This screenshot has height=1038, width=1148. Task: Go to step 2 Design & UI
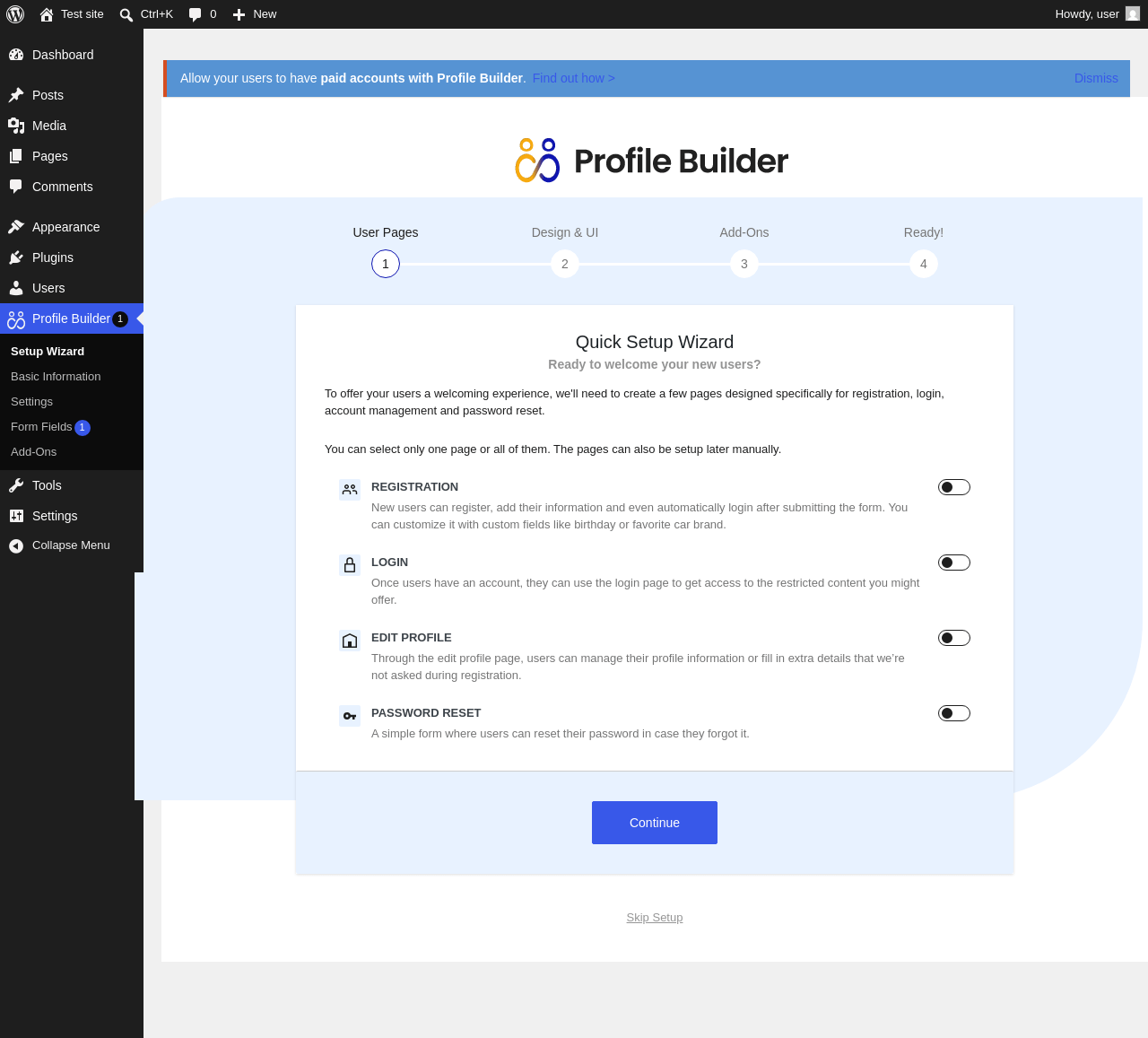pos(565,264)
